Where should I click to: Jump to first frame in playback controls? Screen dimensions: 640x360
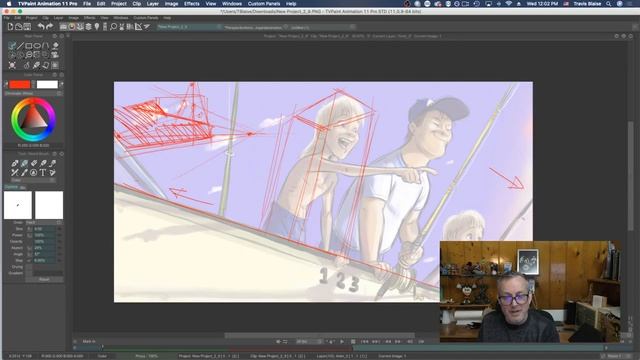(x=364, y=341)
